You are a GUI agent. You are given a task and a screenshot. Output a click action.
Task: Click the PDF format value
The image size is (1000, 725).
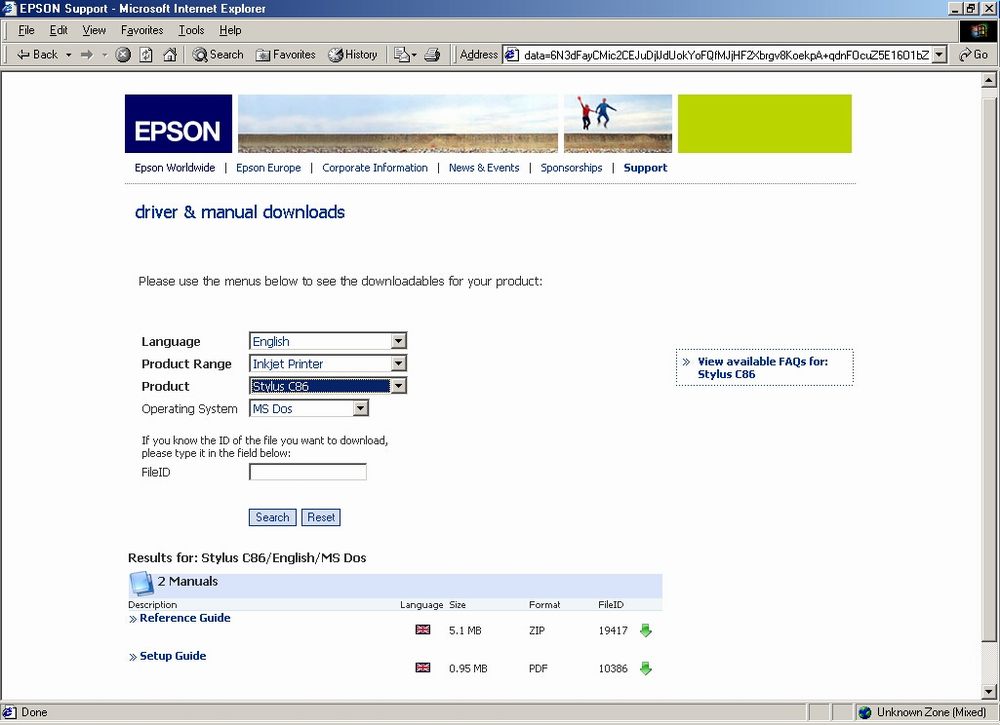pos(538,668)
